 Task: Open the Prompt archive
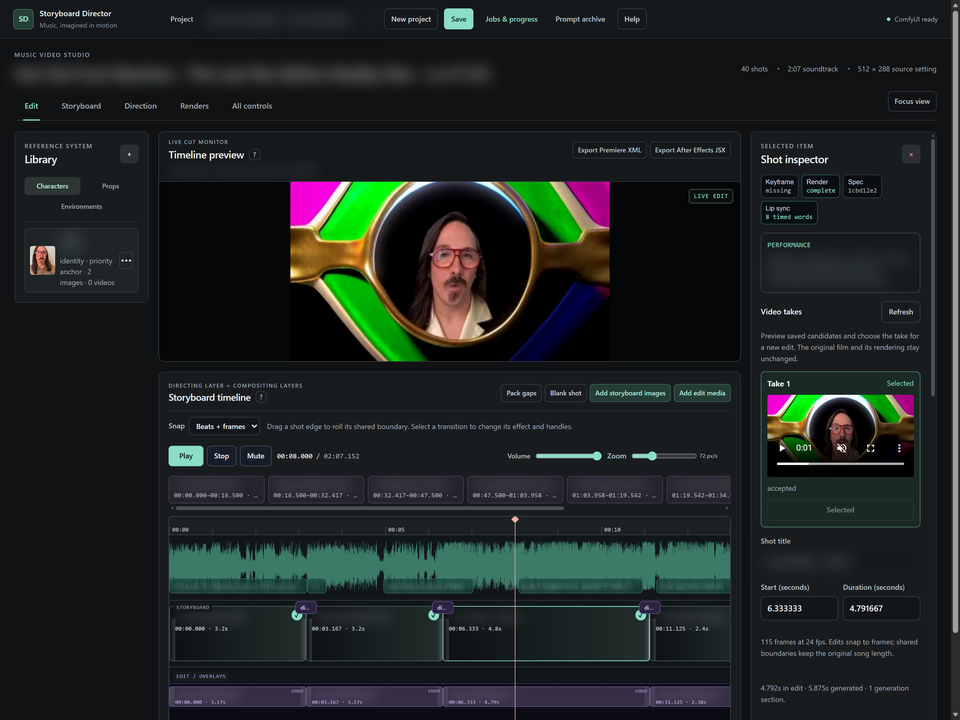[580, 19]
